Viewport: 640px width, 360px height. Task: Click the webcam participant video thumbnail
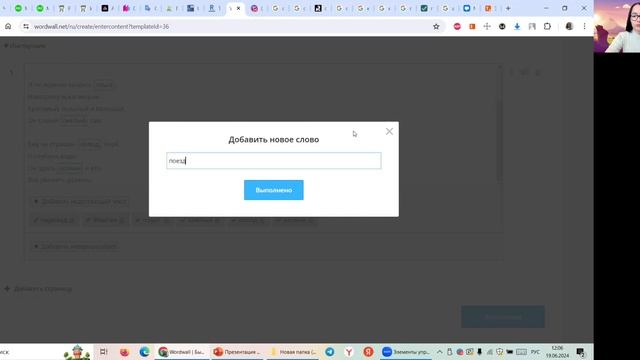[x=617, y=26]
